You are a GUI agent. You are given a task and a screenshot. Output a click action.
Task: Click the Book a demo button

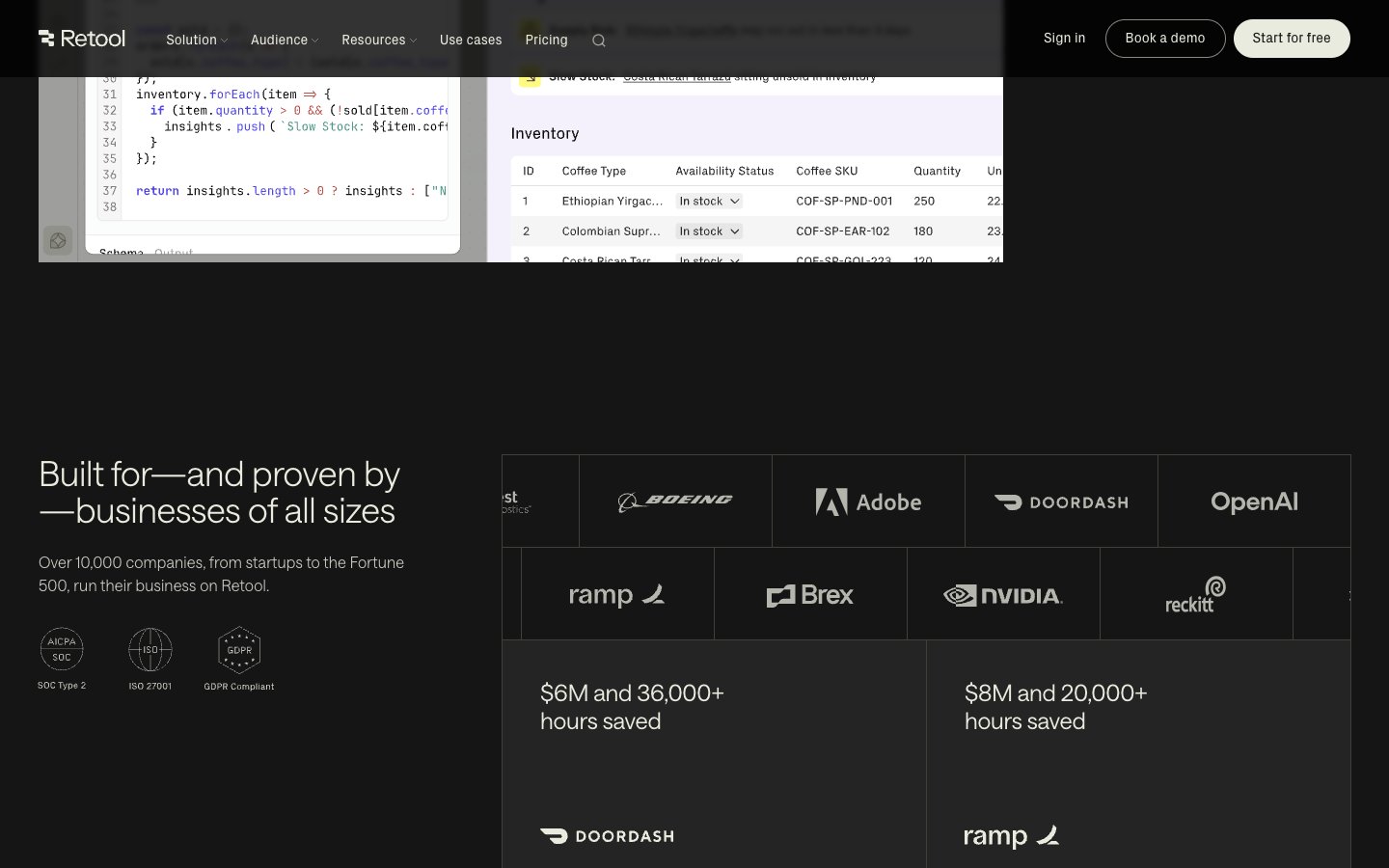[1165, 39]
